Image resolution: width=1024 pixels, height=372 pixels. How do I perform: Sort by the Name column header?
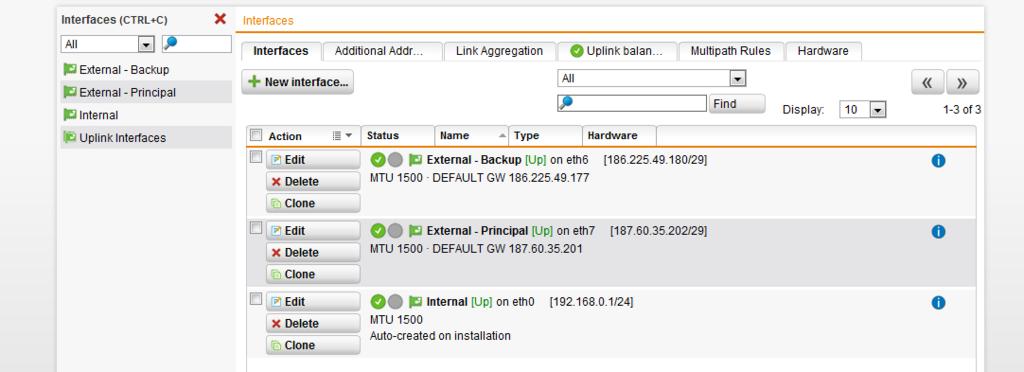click(x=472, y=136)
